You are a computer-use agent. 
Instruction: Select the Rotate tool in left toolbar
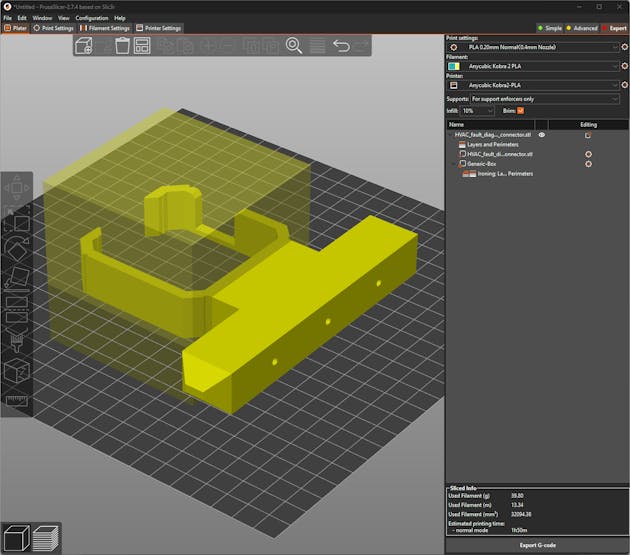click(x=17, y=249)
